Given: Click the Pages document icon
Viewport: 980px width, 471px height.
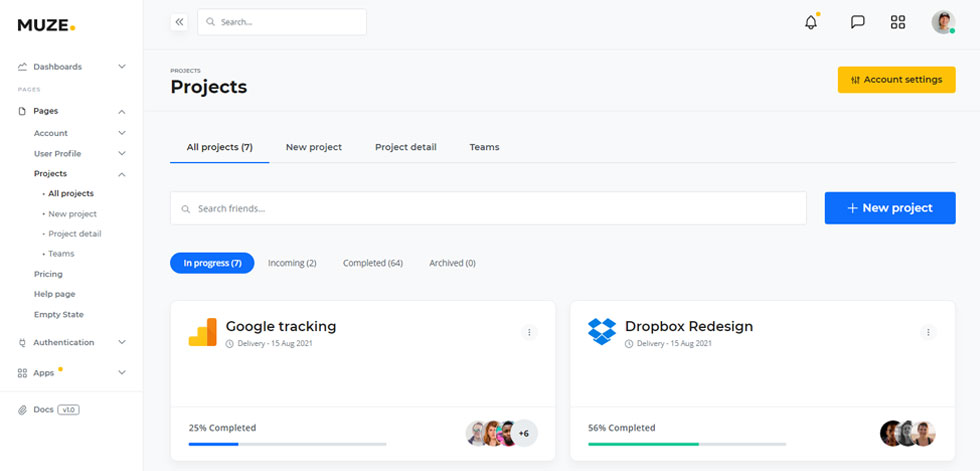Looking at the screenshot, I should tap(22, 111).
